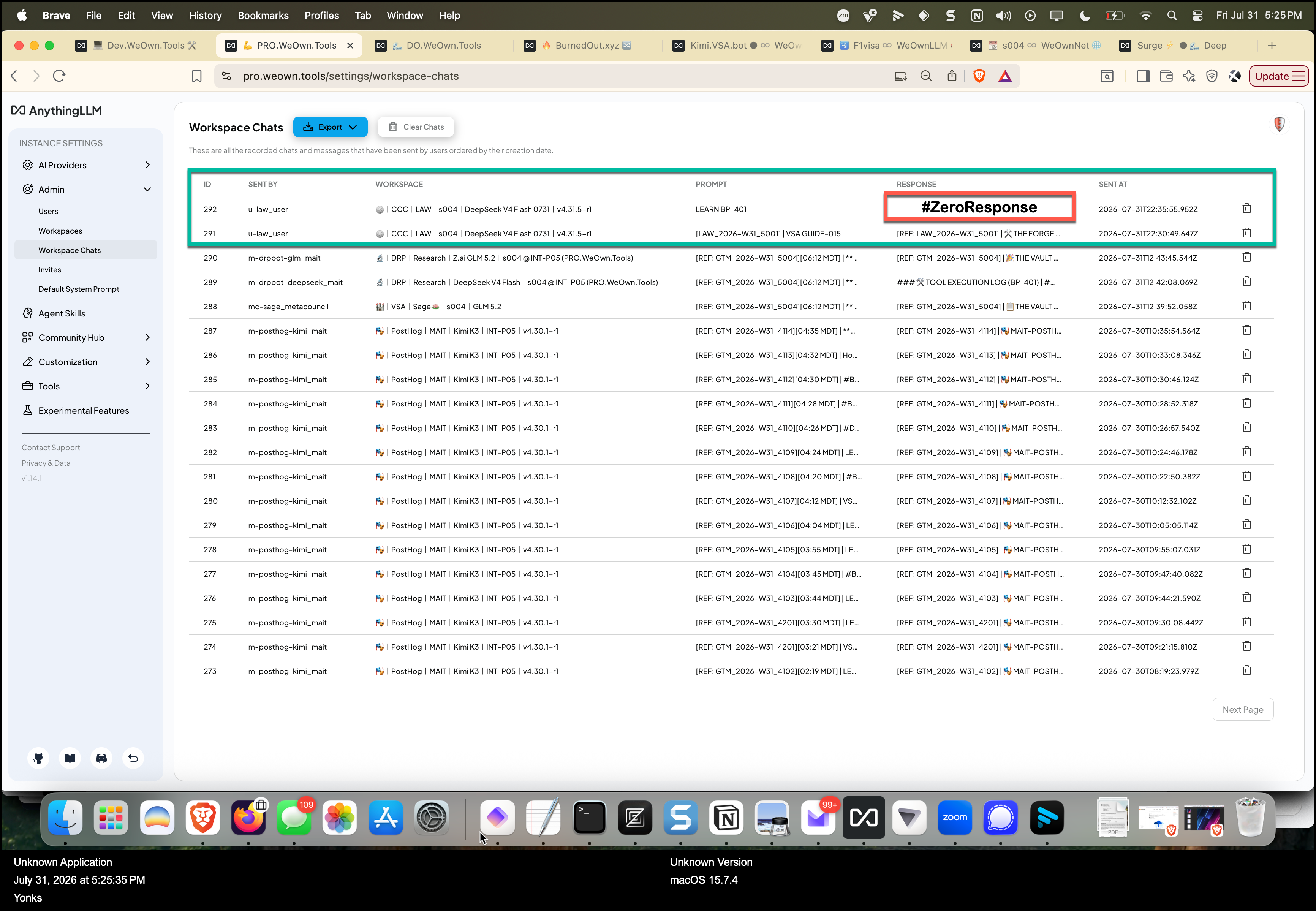1316x911 pixels.
Task: Click 'mc-sage_metacouncil' in Sent By column
Action: tap(288, 307)
